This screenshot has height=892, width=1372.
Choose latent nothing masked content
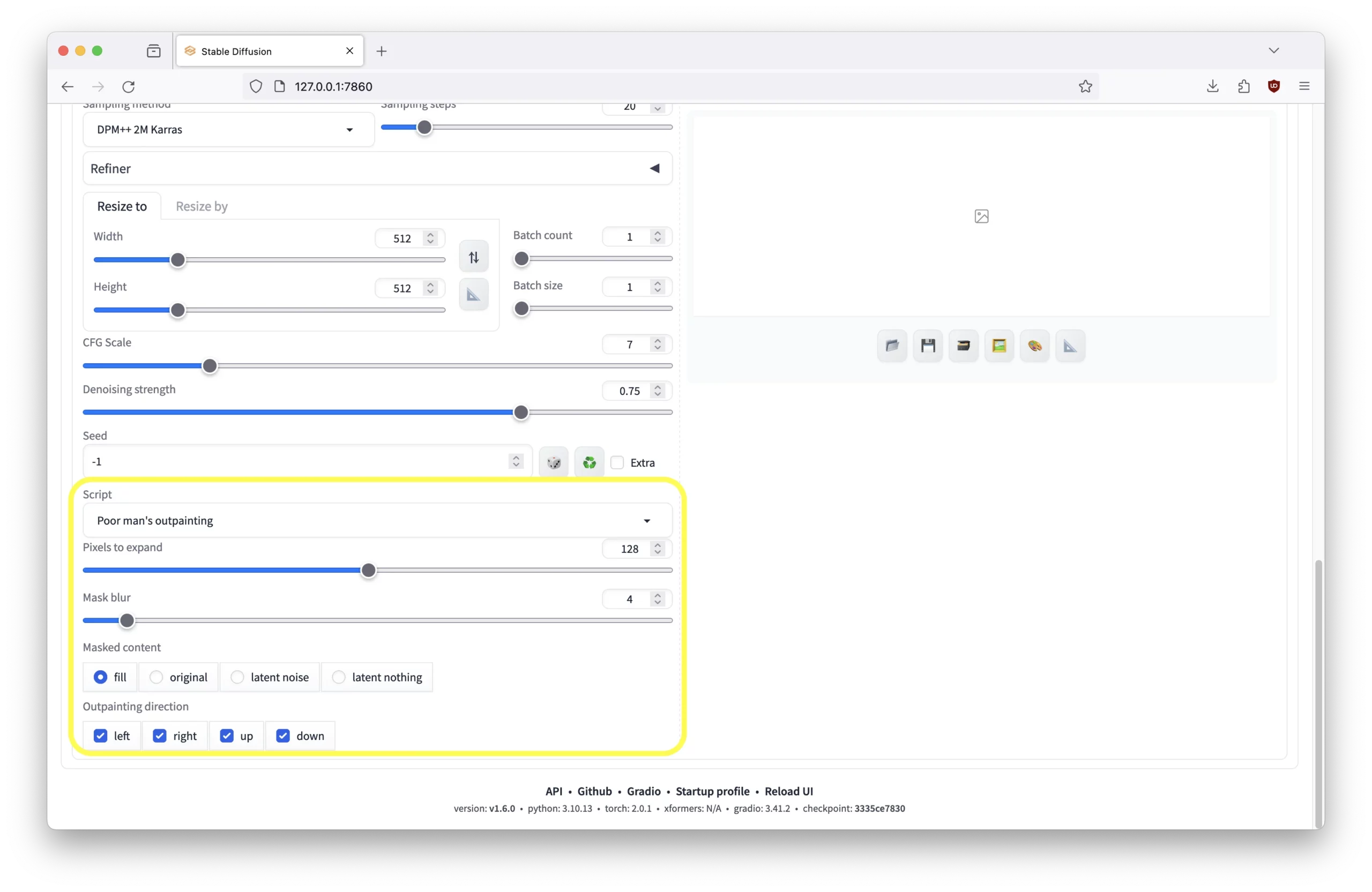(x=377, y=678)
